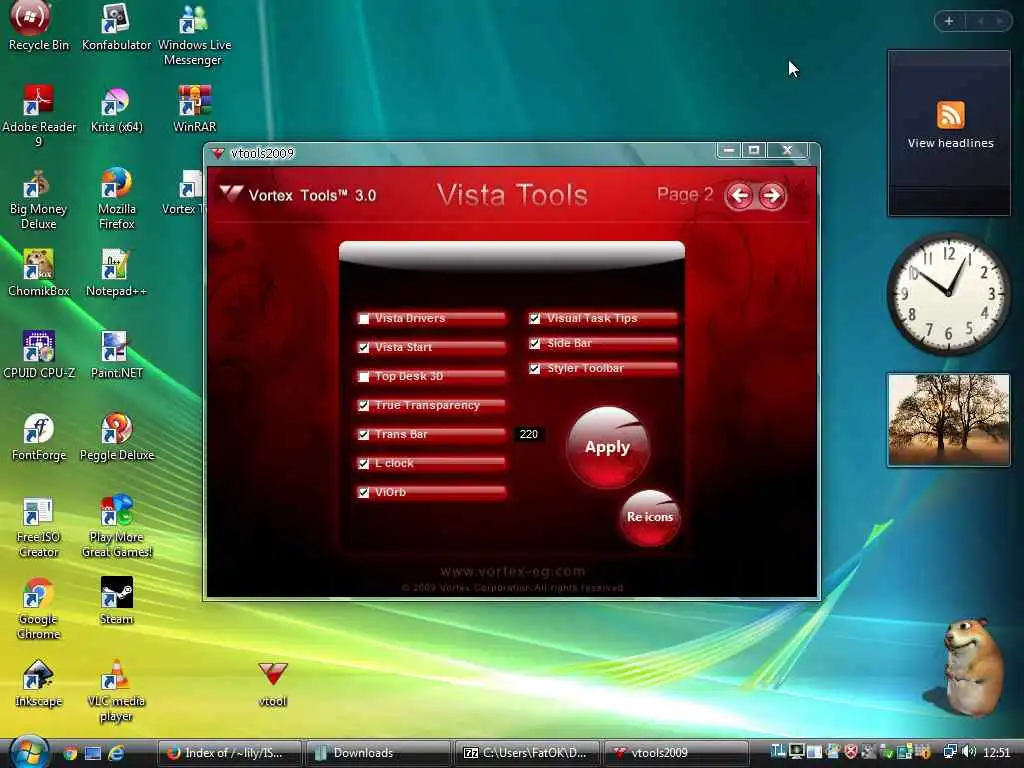Select the Krita (x64) shortcut
The image size is (1024, 768).
116,110
